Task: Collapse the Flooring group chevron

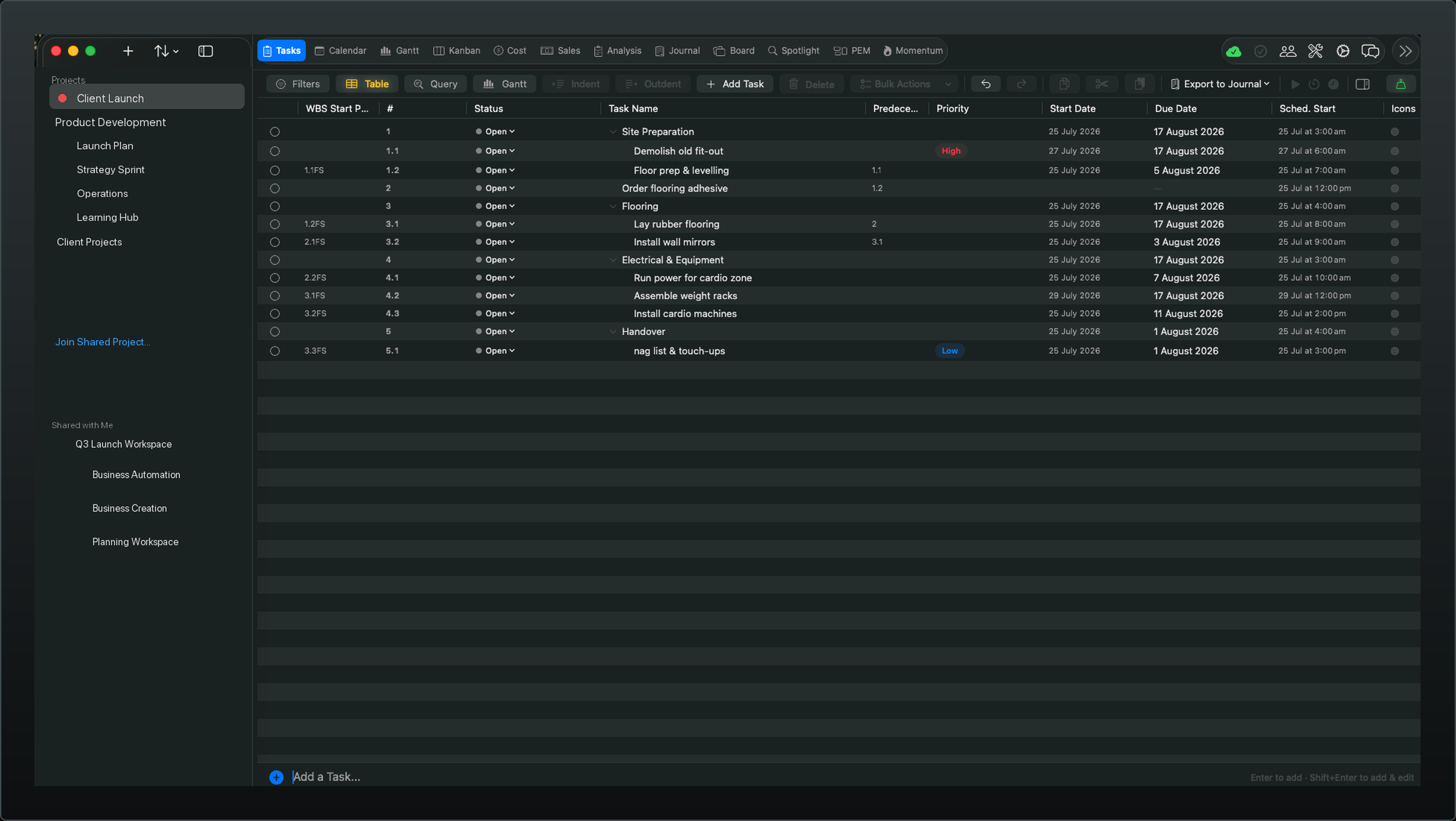Action: coord(613,206)
